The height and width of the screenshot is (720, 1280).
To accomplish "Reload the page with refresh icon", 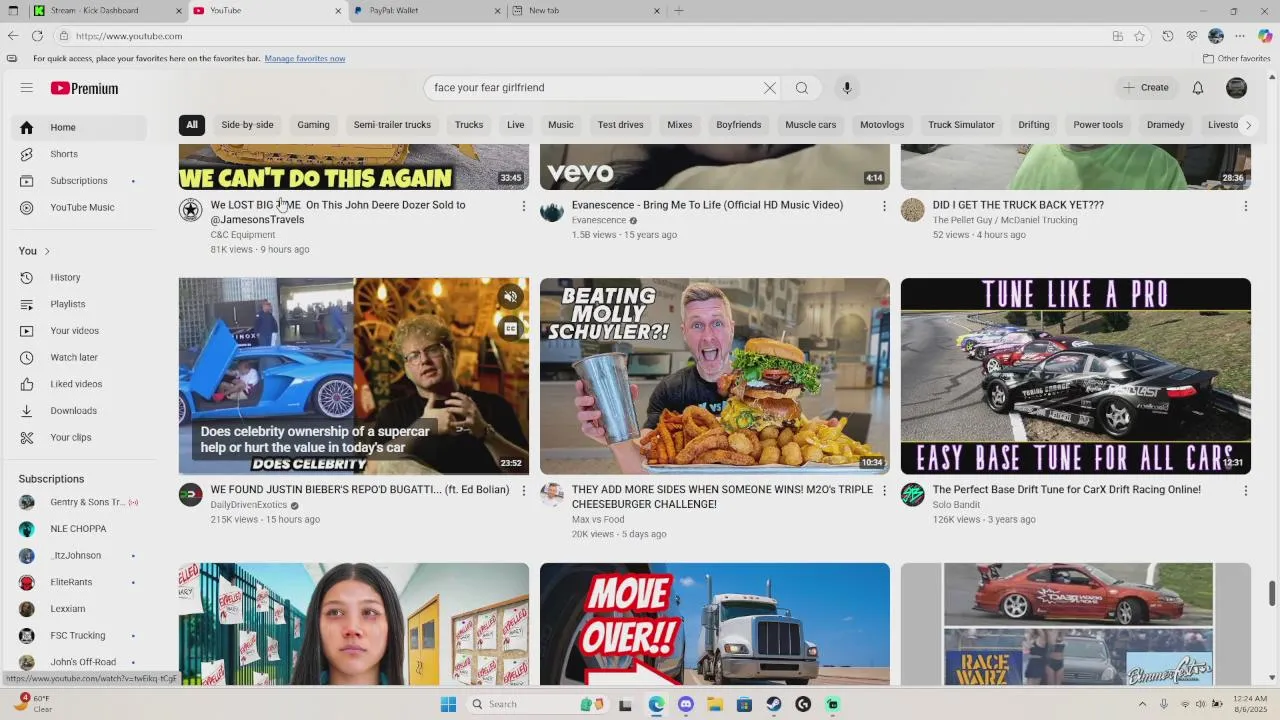I will coord(37,36).
